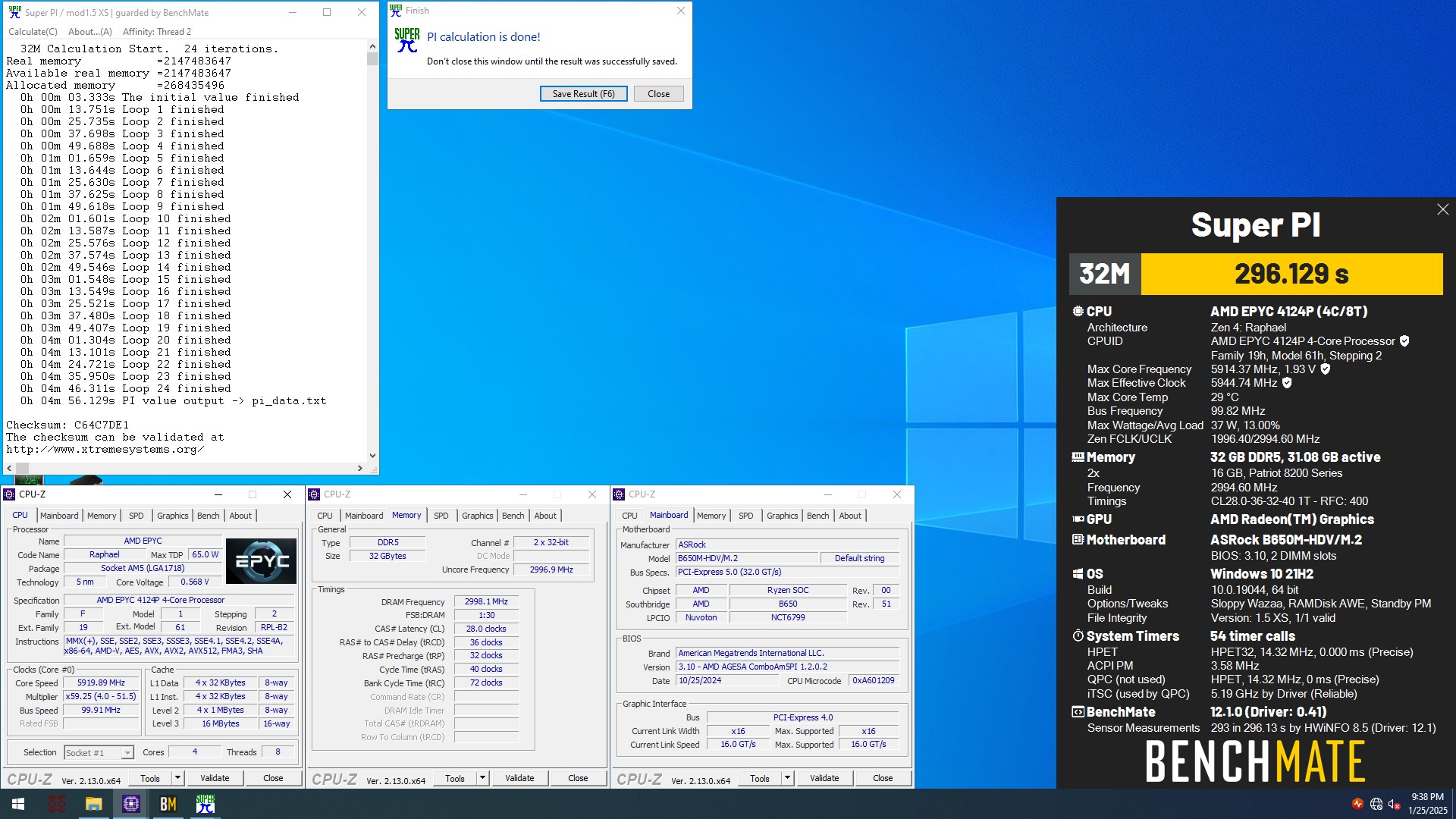Close the BenchMate Super PI result panel

coord(1442,209)
